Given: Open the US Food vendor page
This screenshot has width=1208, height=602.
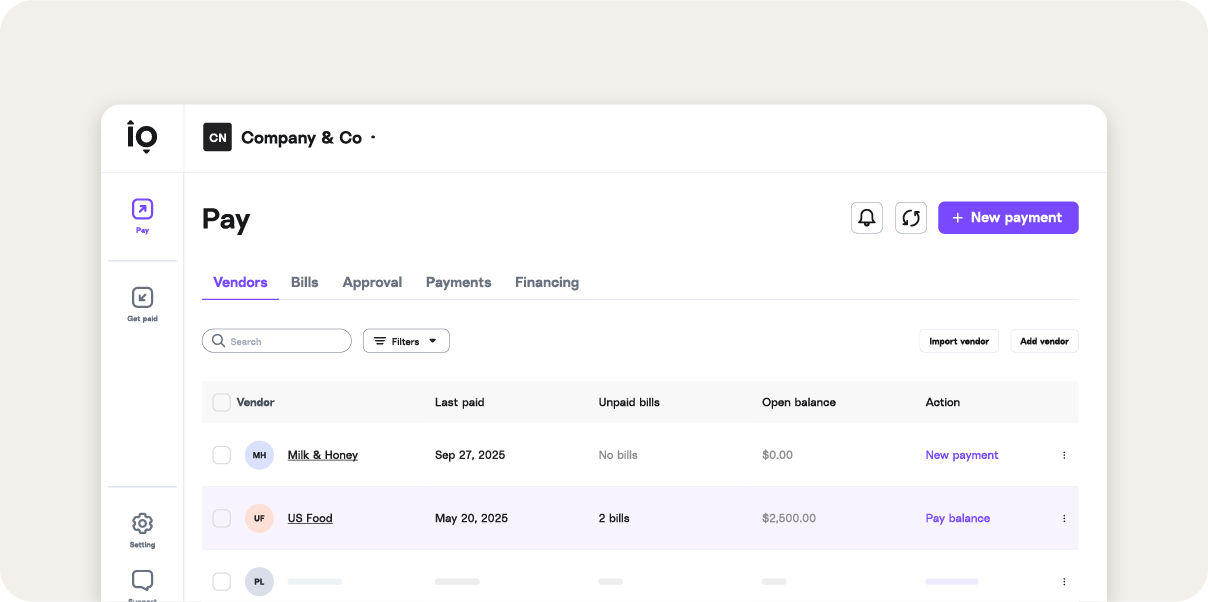Looking at the screenshot, I should pyautogui.click(x=310, y=518).
